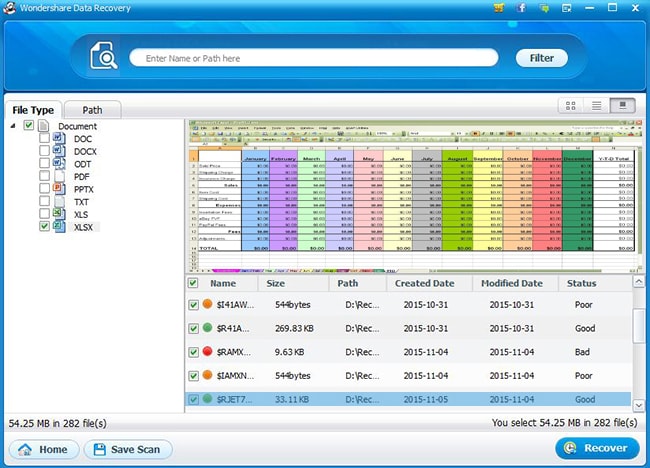Switch to list view
650x468 pixels.
click(597, 106)
